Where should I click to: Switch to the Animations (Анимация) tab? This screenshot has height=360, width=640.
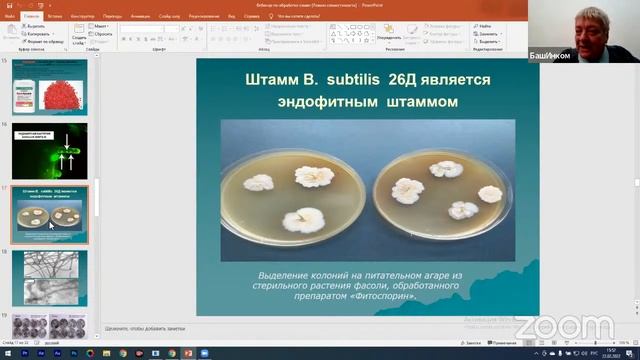[x=140, y=16]
